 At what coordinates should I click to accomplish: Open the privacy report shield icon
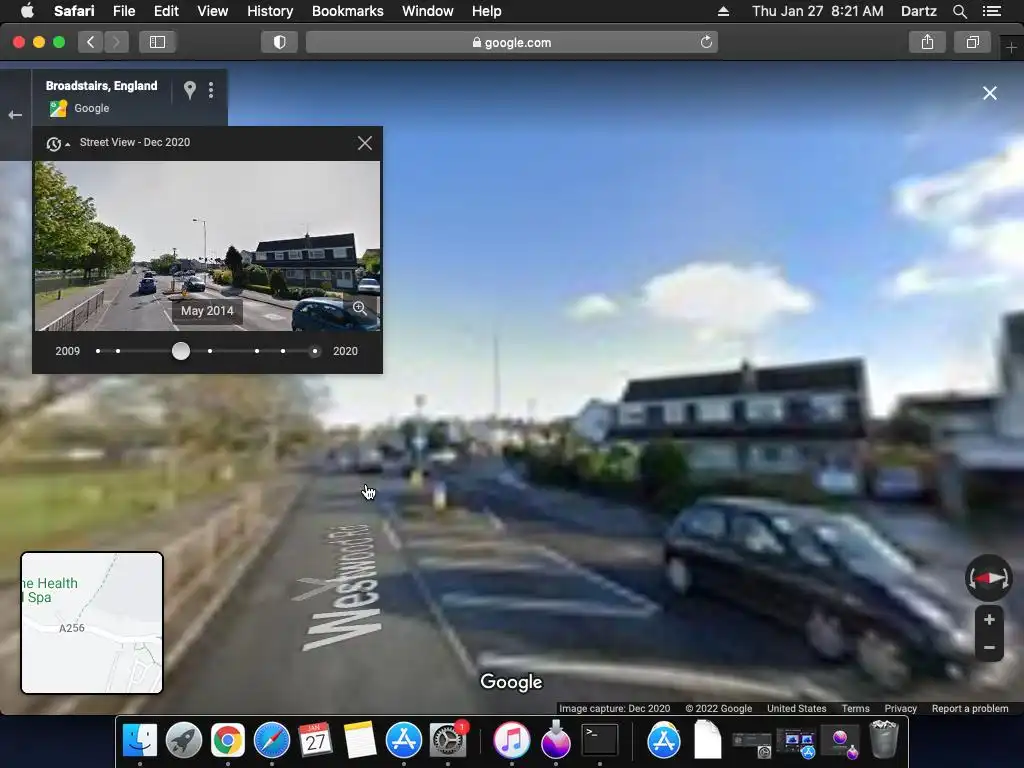(x=280, y=42)
